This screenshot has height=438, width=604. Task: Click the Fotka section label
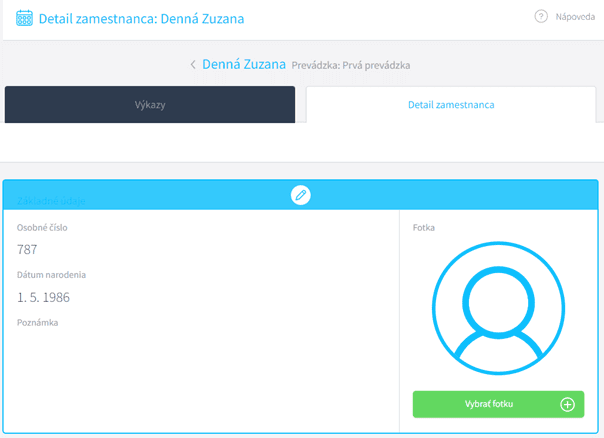click(424, 228)
